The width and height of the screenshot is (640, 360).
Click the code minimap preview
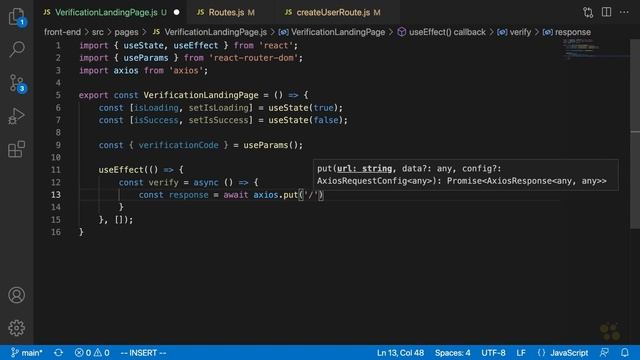582,49
